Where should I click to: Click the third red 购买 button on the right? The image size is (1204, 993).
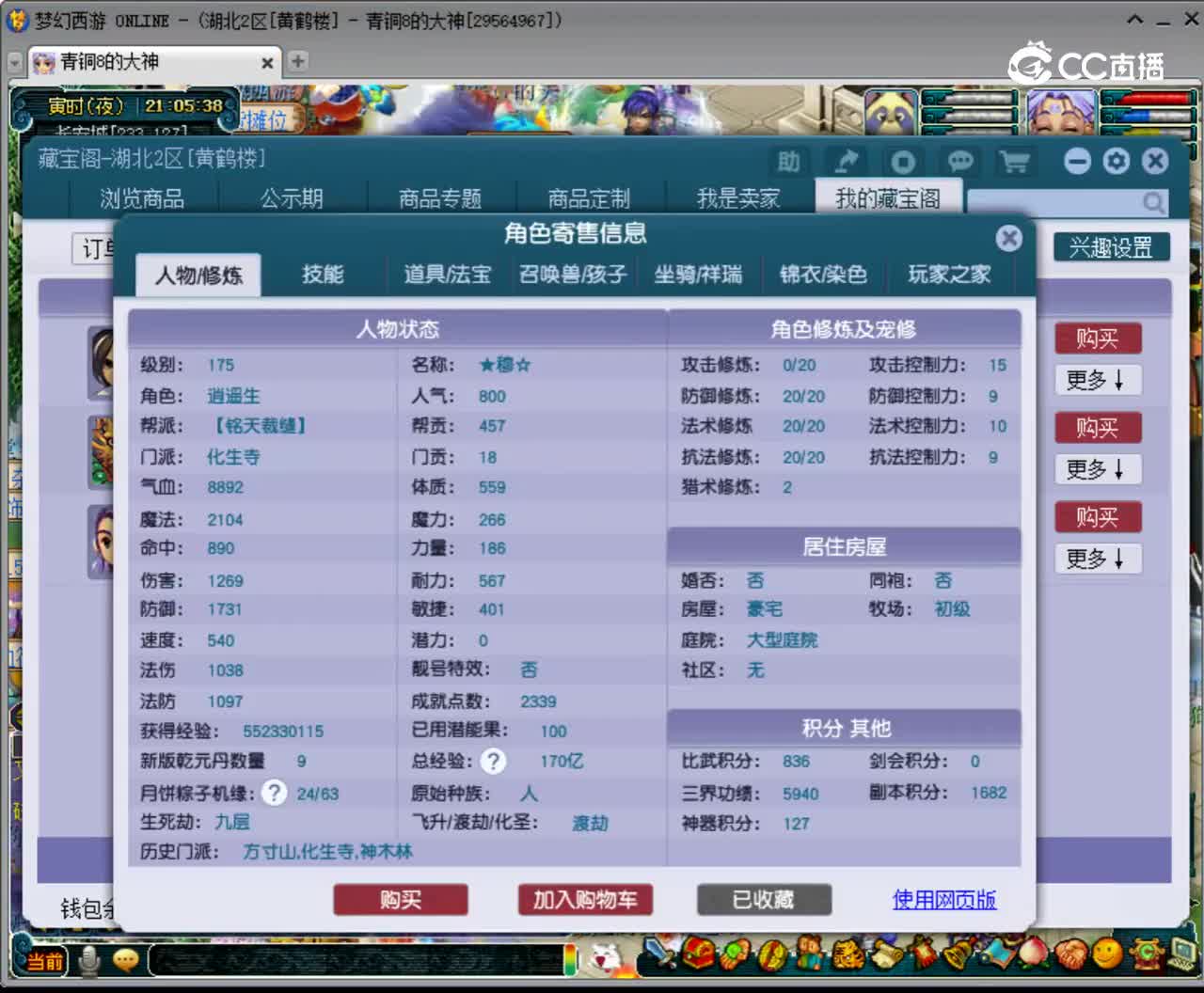[1097, 517]
